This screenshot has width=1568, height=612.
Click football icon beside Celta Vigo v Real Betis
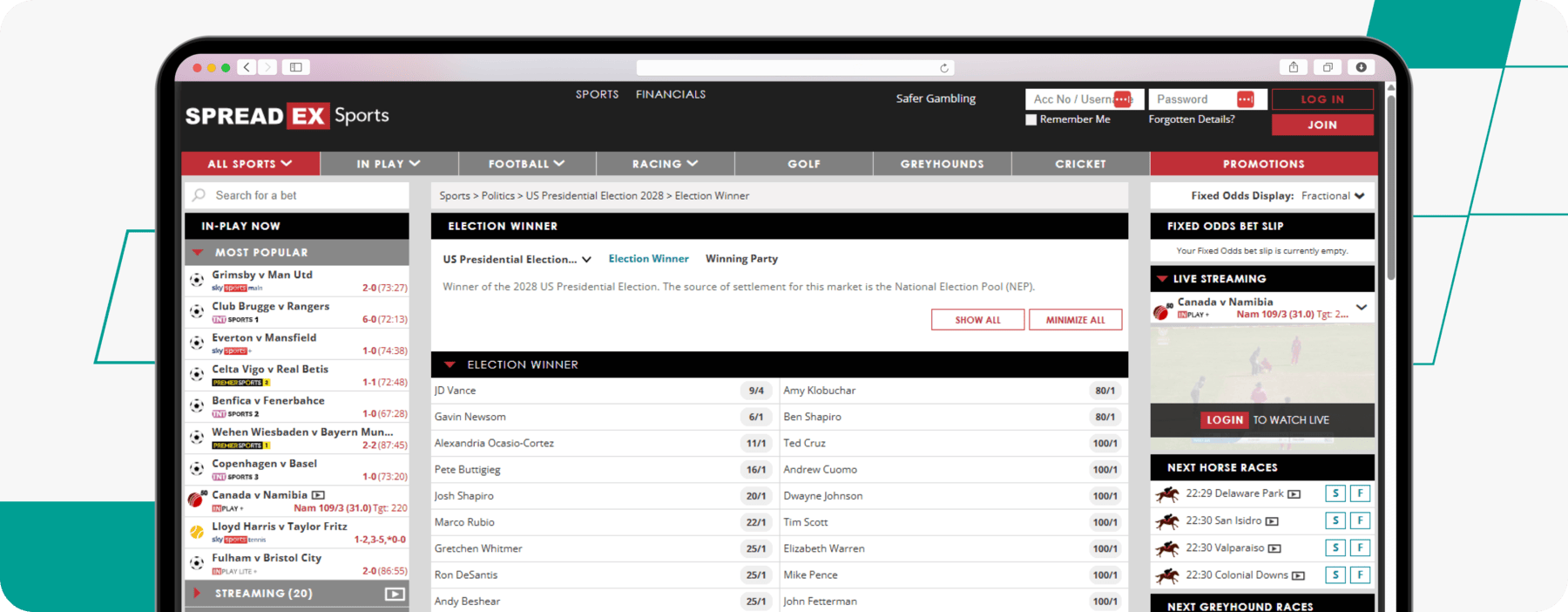tap(197, 375)
